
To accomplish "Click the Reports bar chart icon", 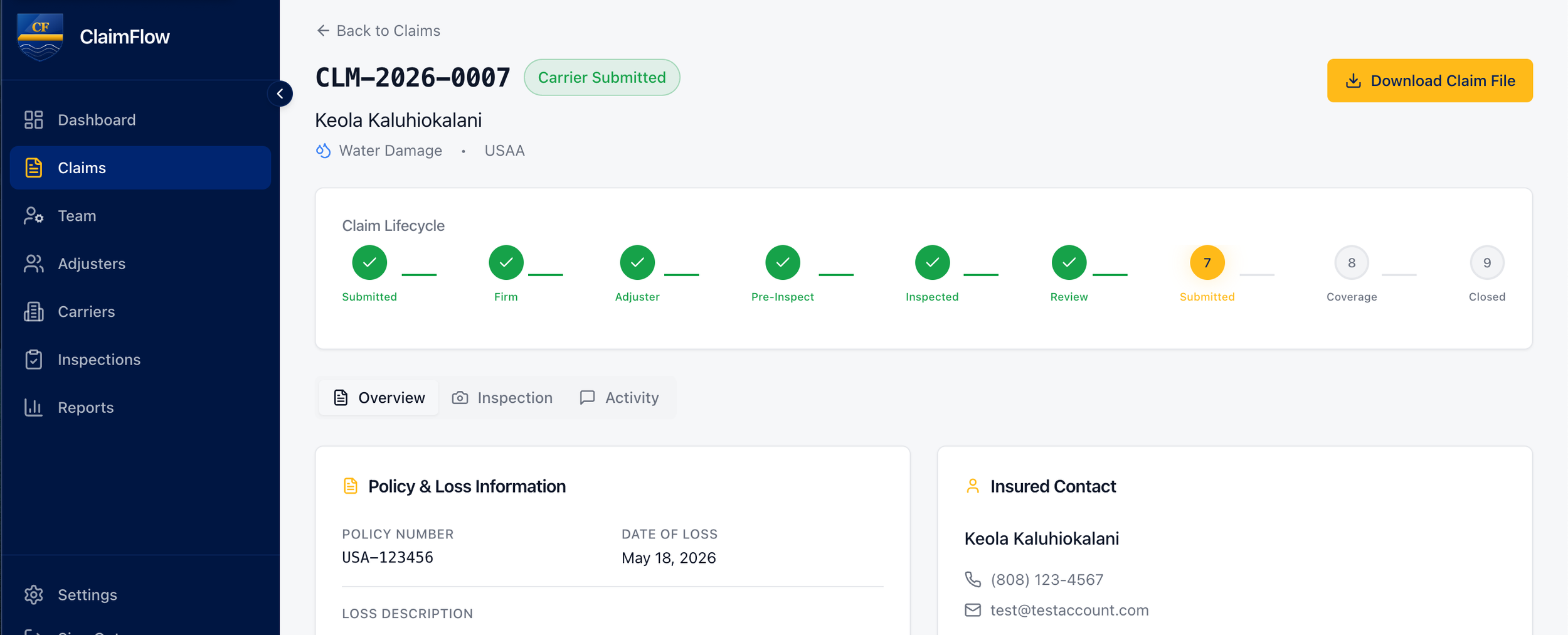I will [33, 408].
